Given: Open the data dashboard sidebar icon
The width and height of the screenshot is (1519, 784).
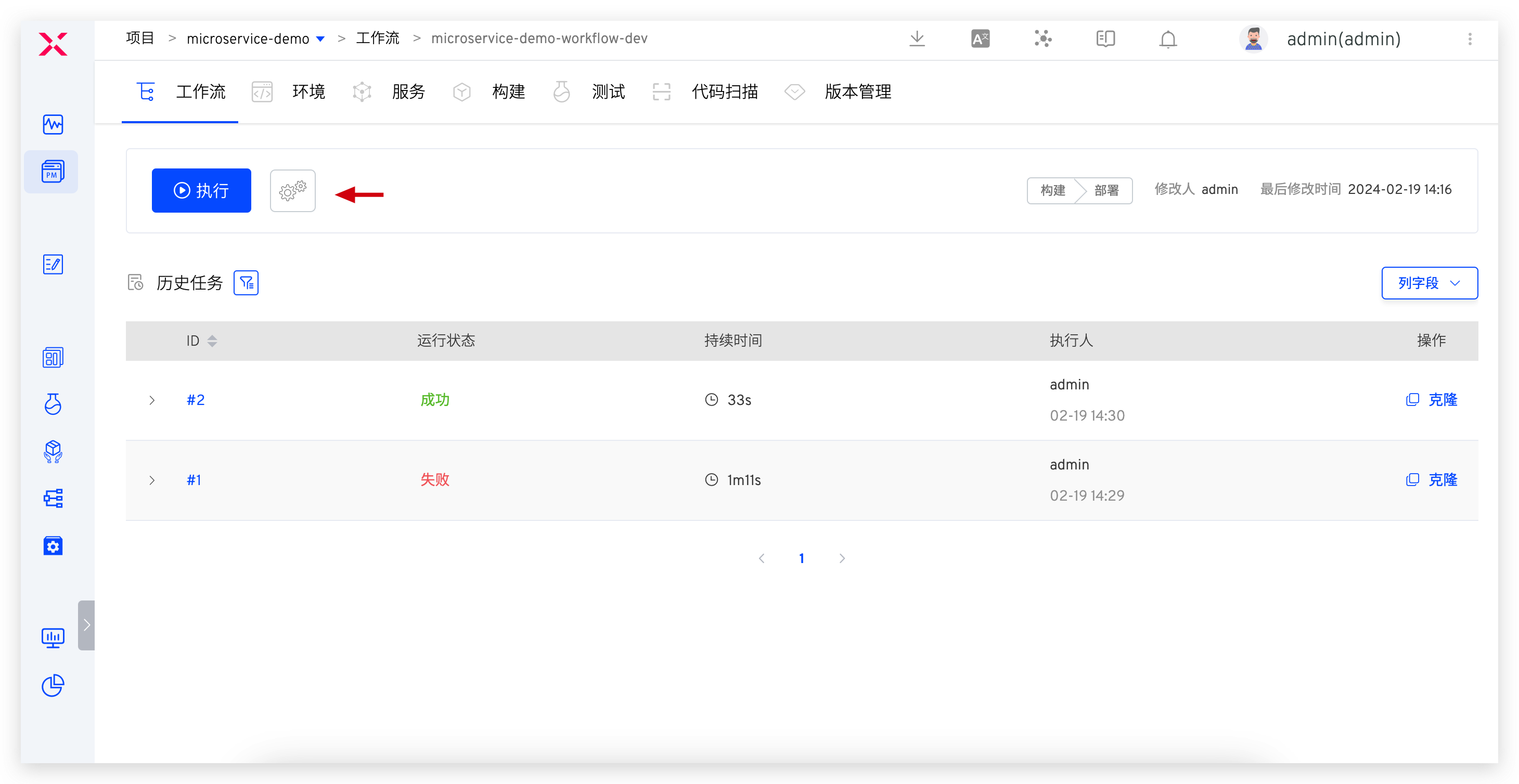Looking at the screenshot, I should tap(53, 357).
